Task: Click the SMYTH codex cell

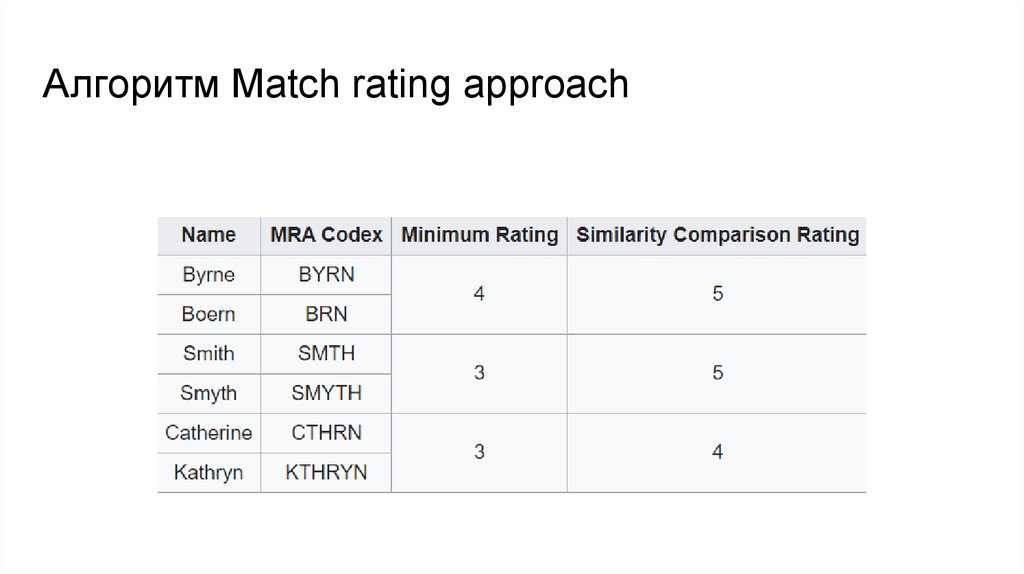Action: [326, 394]
